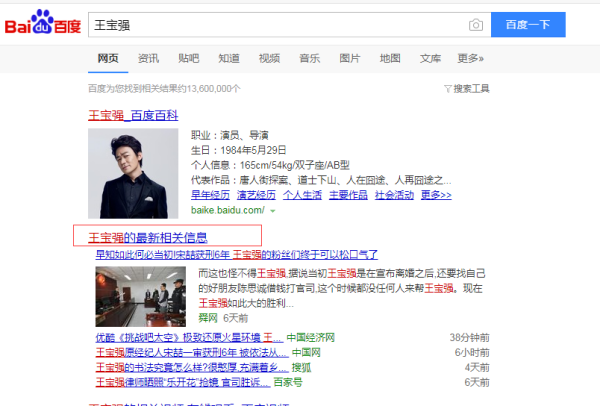Click the 生日：1984年5月29日 text
Screen dimensions: 600x406
(238, 150)
